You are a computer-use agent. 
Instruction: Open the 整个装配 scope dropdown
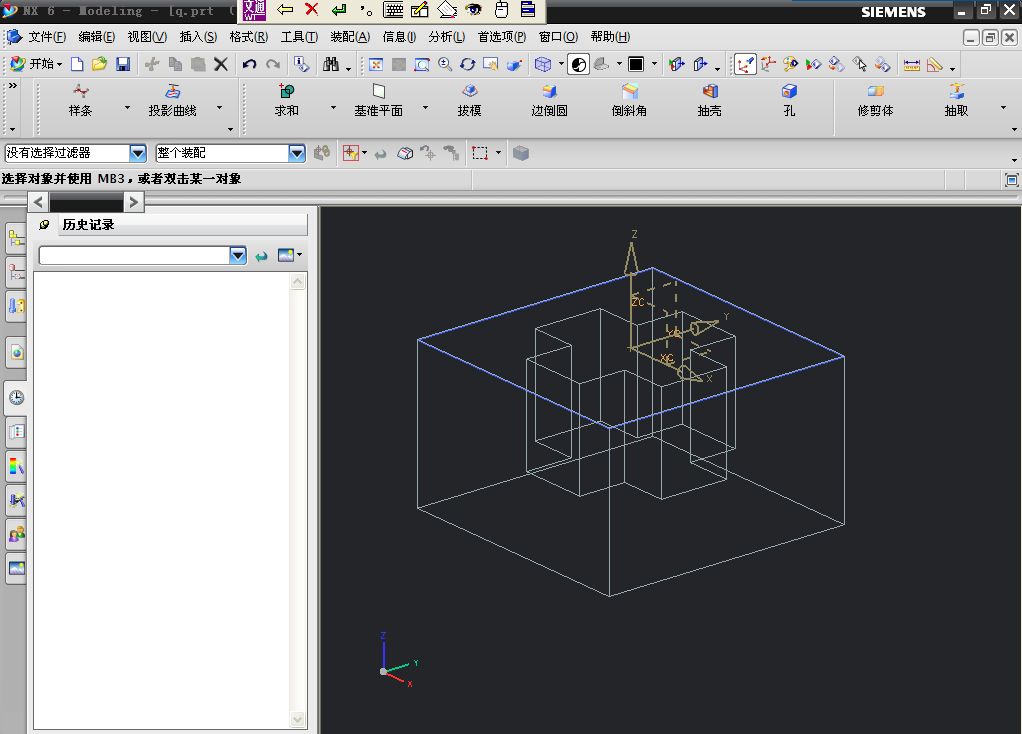click(x=297, y=153)
